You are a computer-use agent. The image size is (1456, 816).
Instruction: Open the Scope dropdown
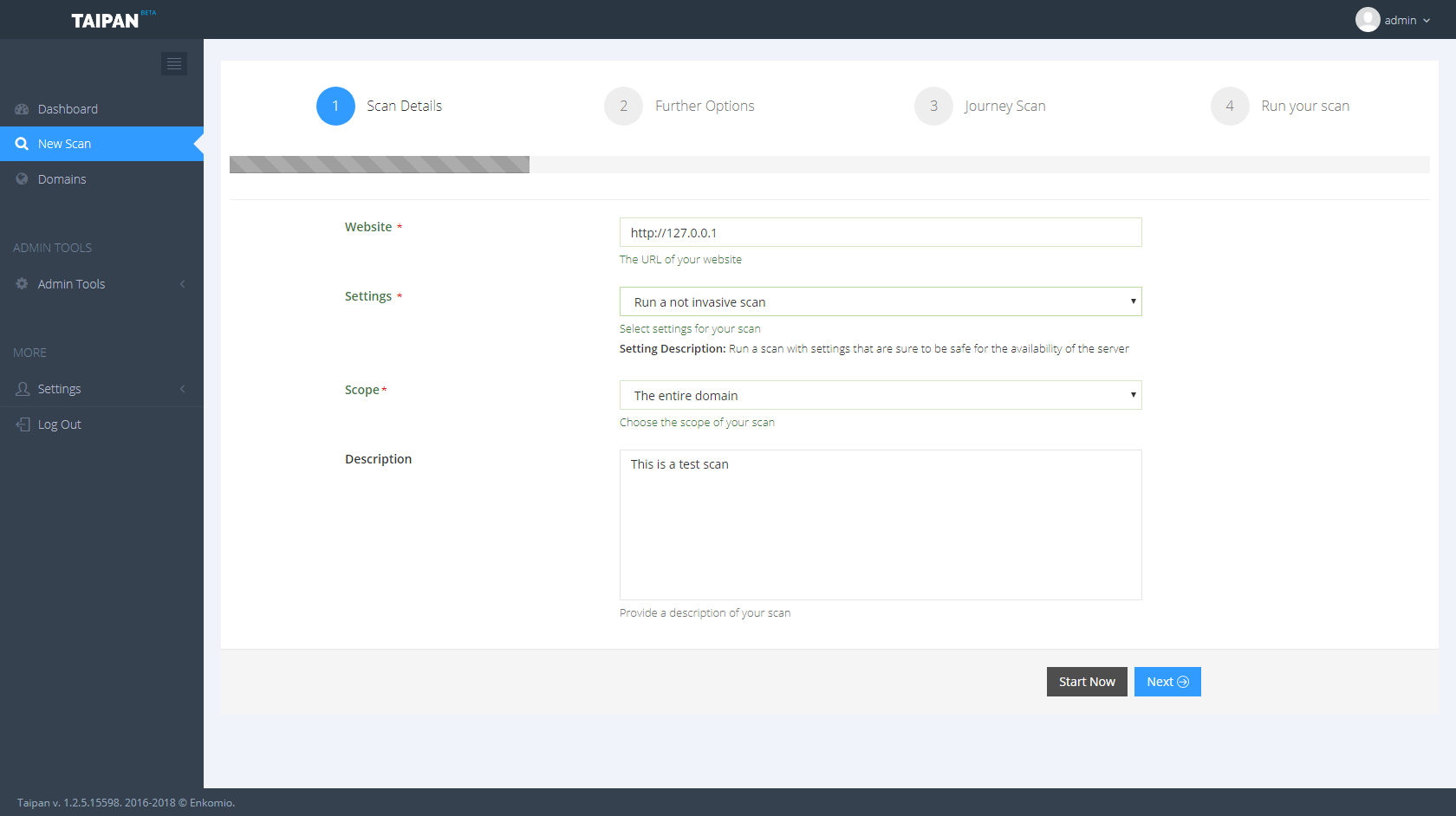pyautogui.click(x=880, y=395)
